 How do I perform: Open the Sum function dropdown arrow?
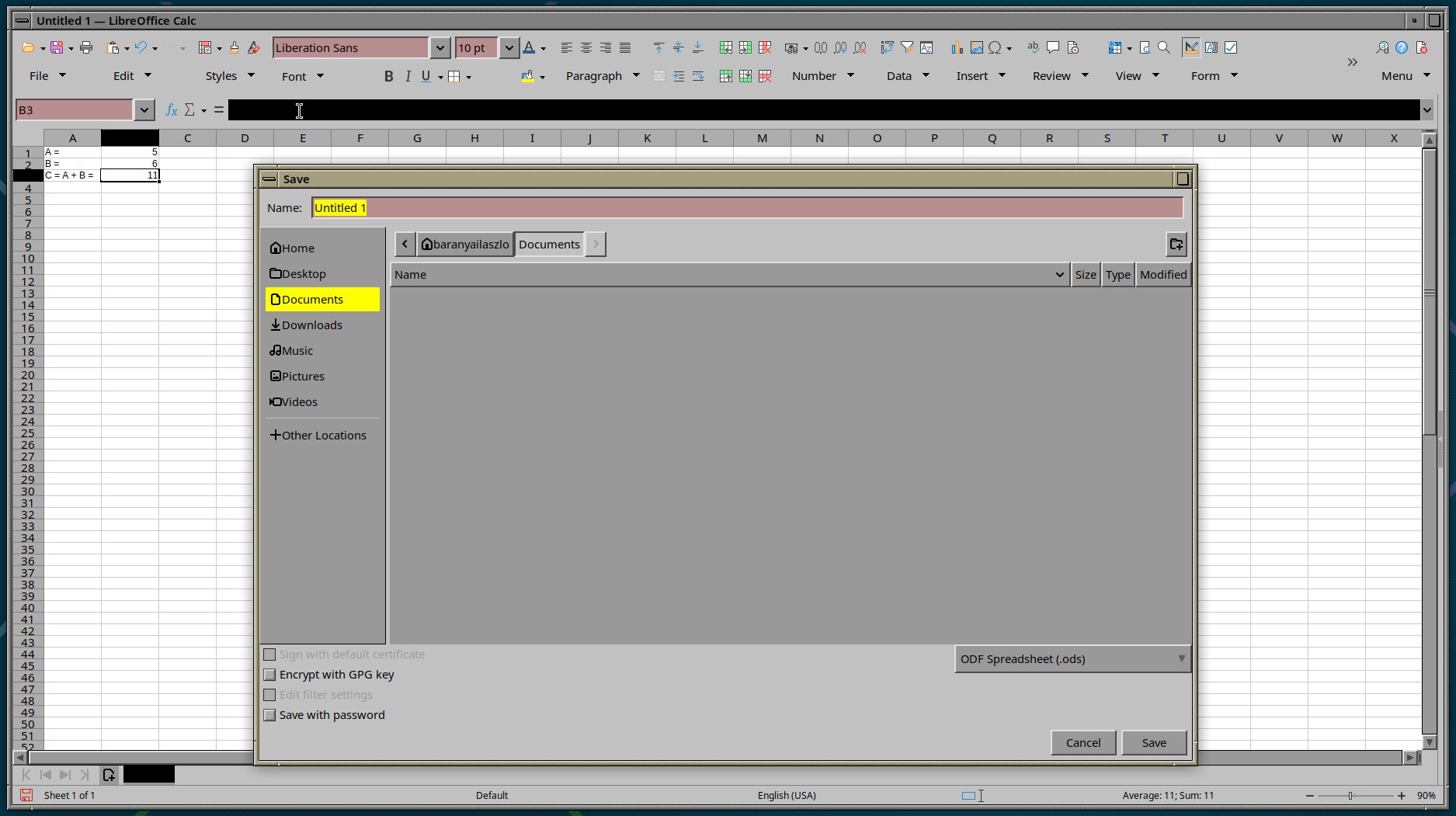coord(203,110)
